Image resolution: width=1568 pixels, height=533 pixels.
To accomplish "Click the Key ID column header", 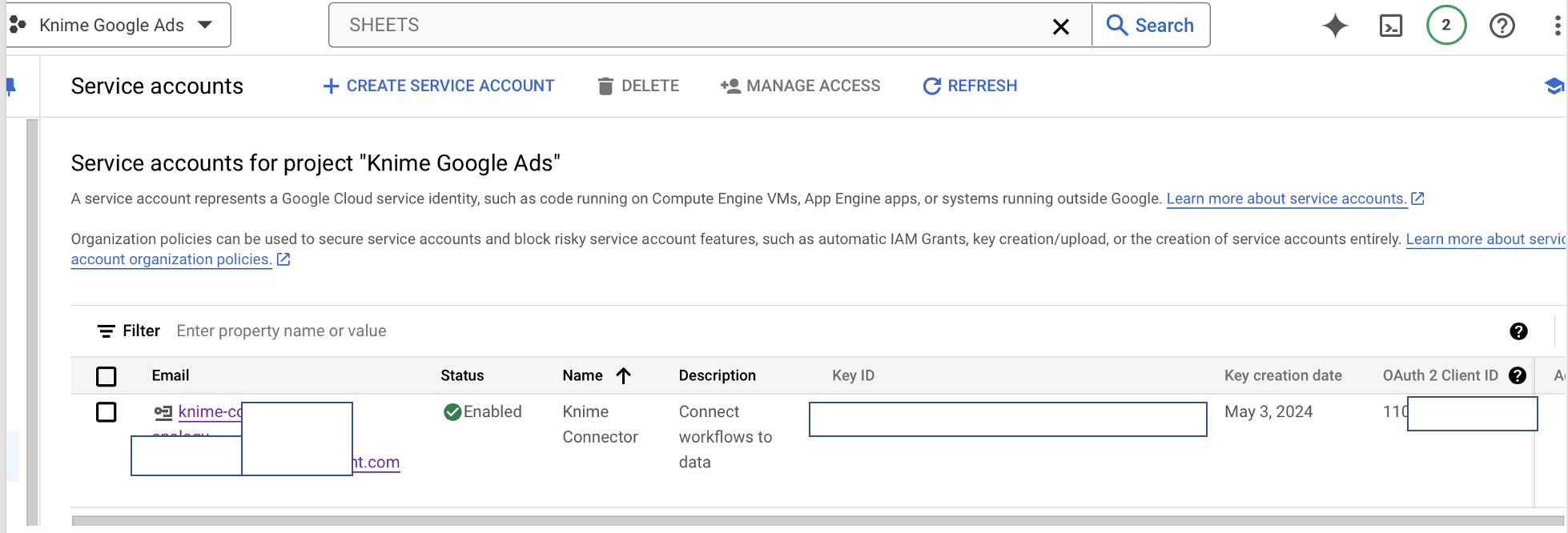I will pyautogui.click(x=853, y=375).
